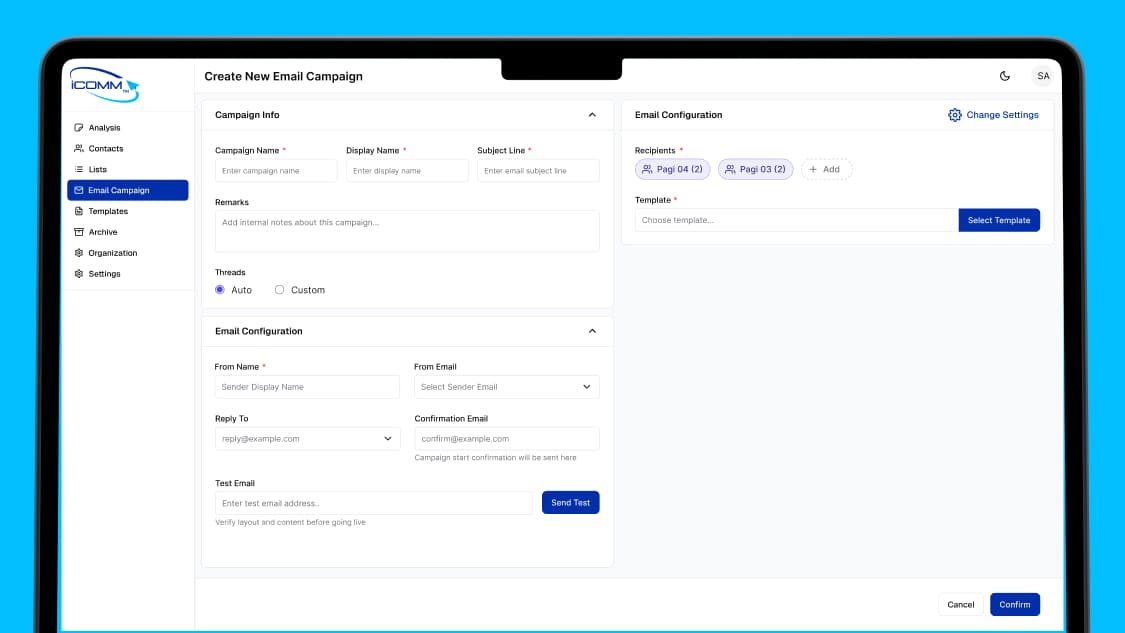Image resolution: width=1125 pixels, height=633 pixels.
Task: Click the iCOMM logo
Action: [105, 85]
